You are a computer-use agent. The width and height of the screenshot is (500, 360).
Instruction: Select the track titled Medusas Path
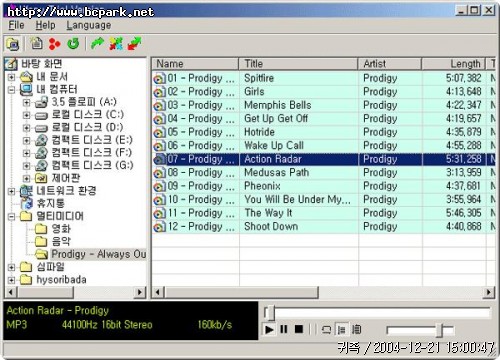tap(277, 173)
